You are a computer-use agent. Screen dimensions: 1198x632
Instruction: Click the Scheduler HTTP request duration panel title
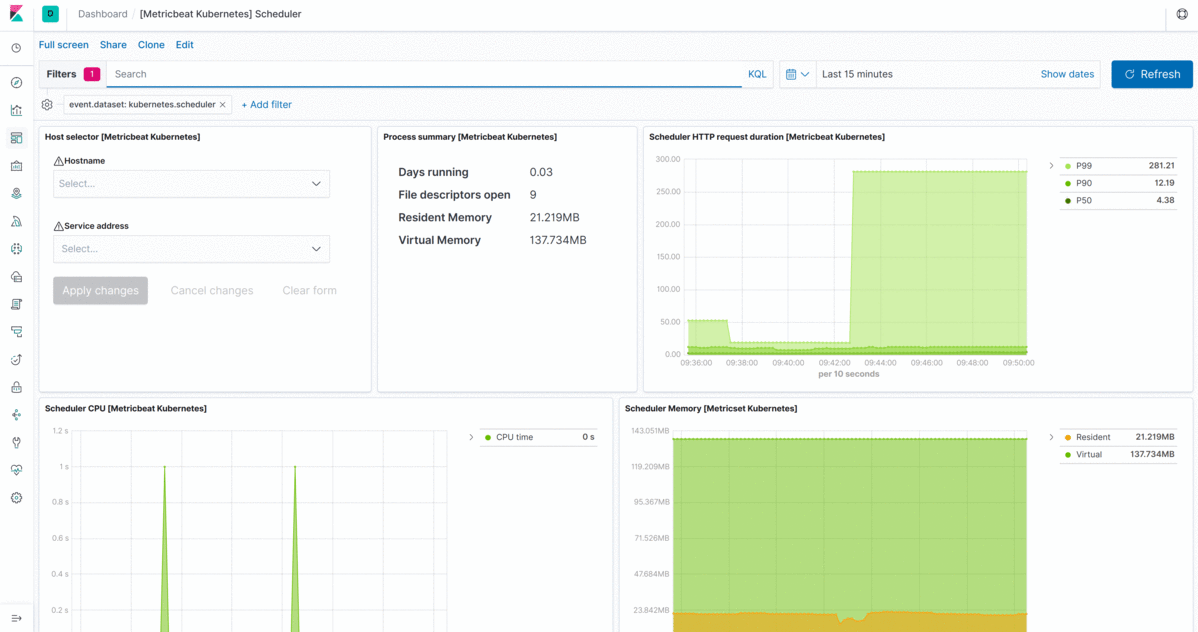point(766,137)
